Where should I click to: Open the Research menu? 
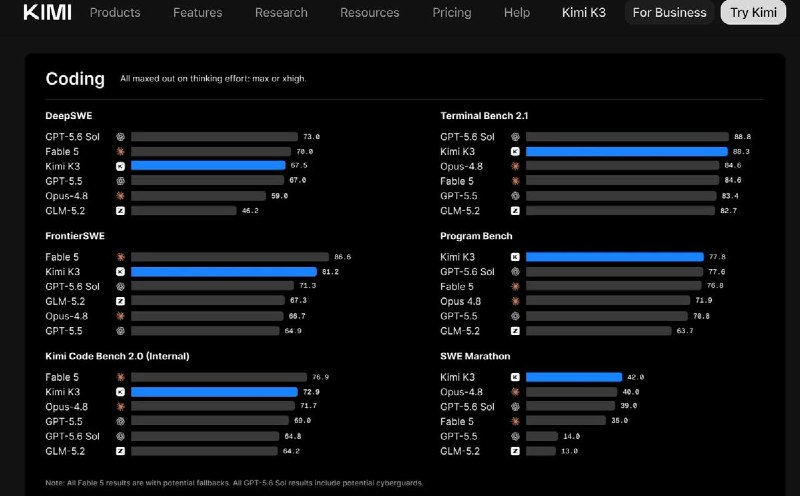click(x=281, y=12)
